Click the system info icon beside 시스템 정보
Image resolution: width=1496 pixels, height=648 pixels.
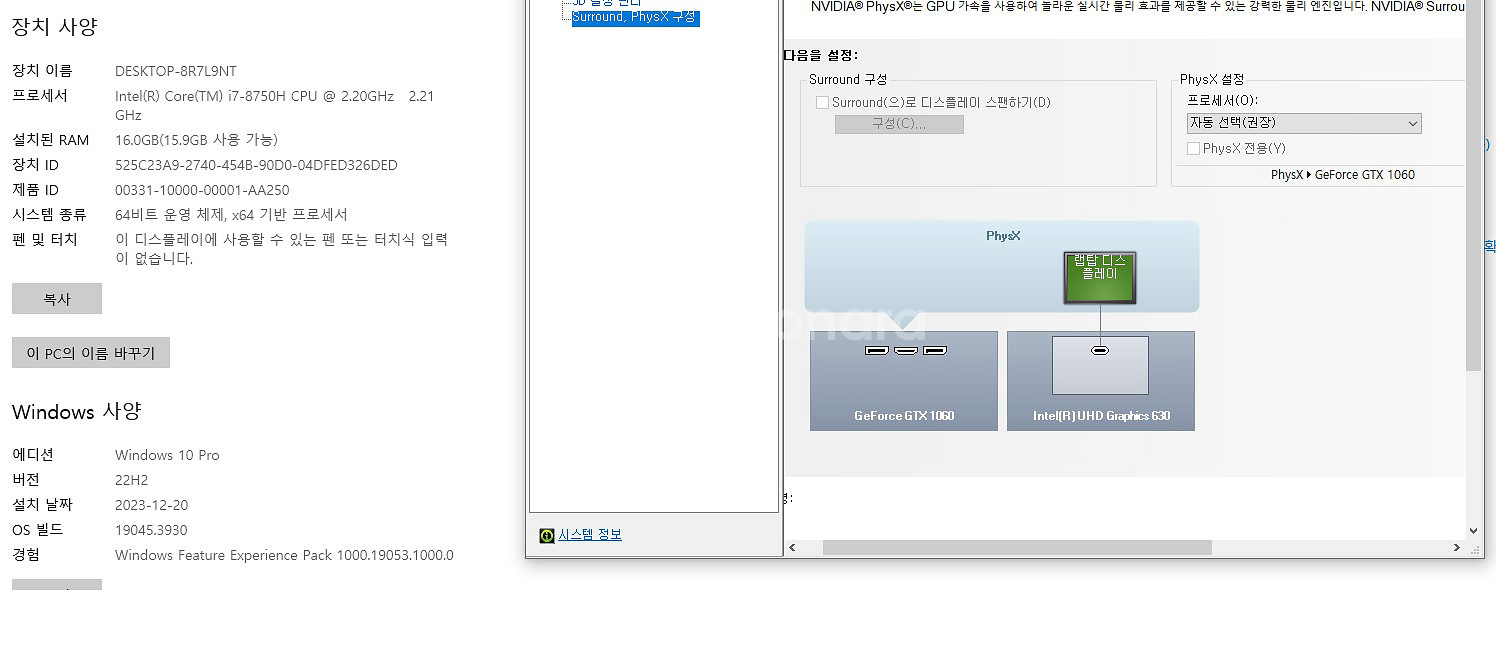click(x=546, y=535)
